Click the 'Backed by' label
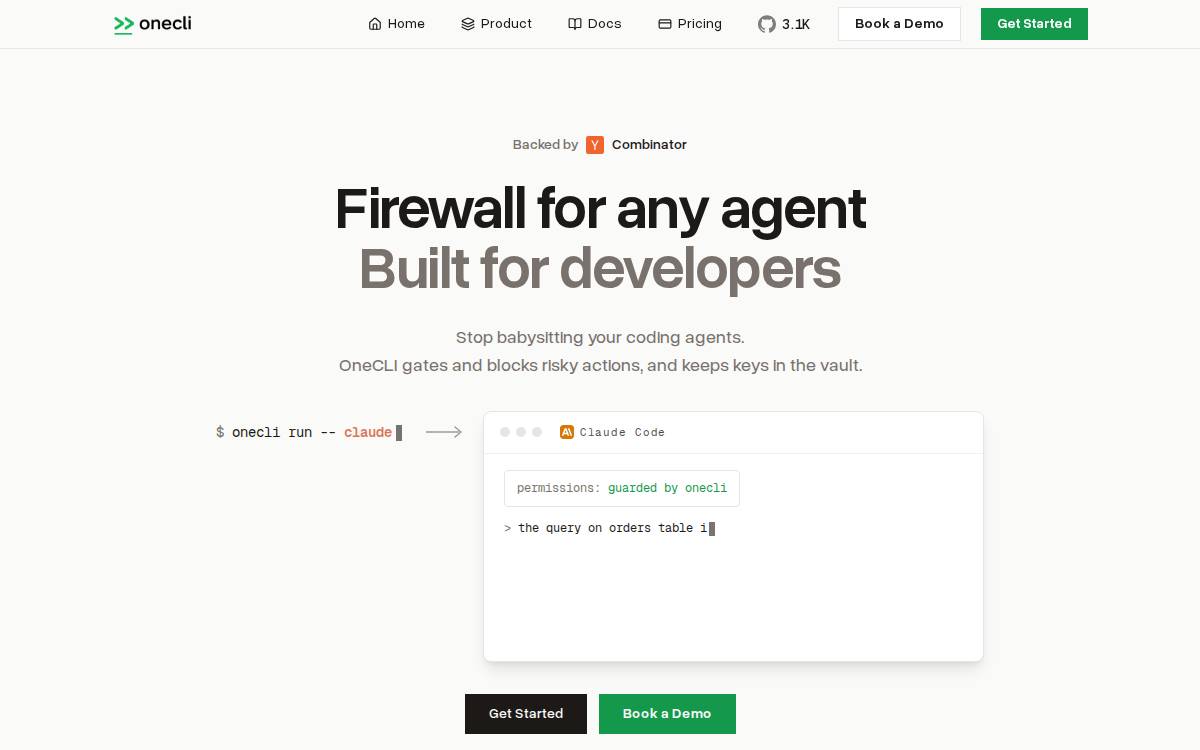 coord(545,145)
